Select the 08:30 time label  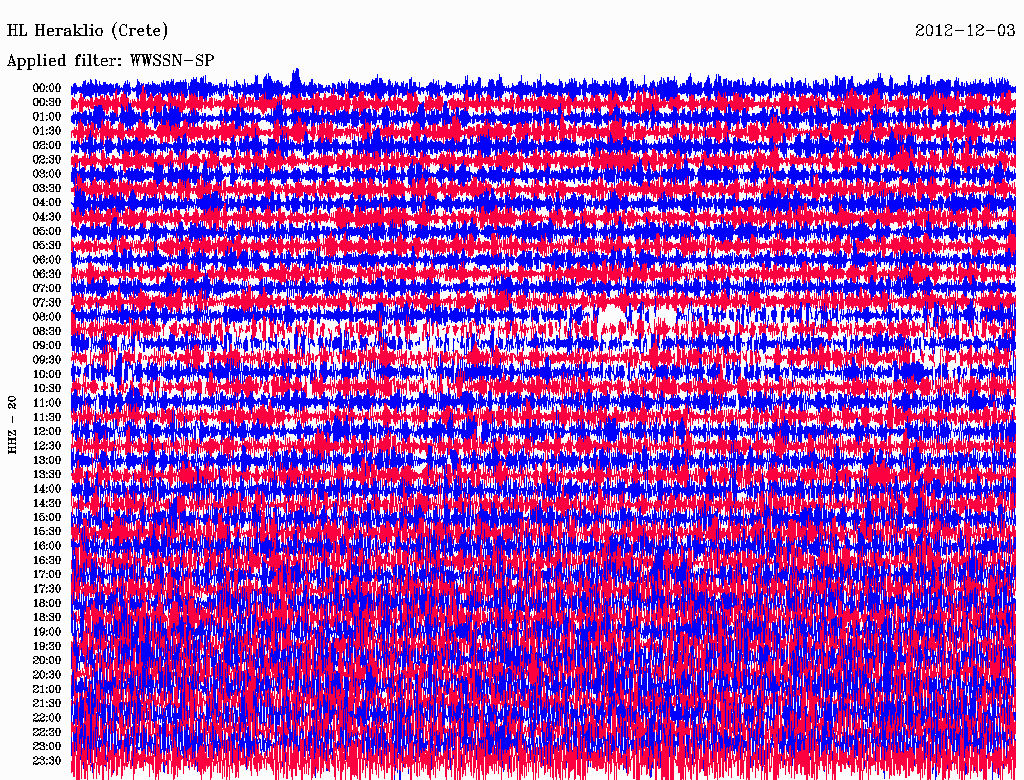[46, 331]
